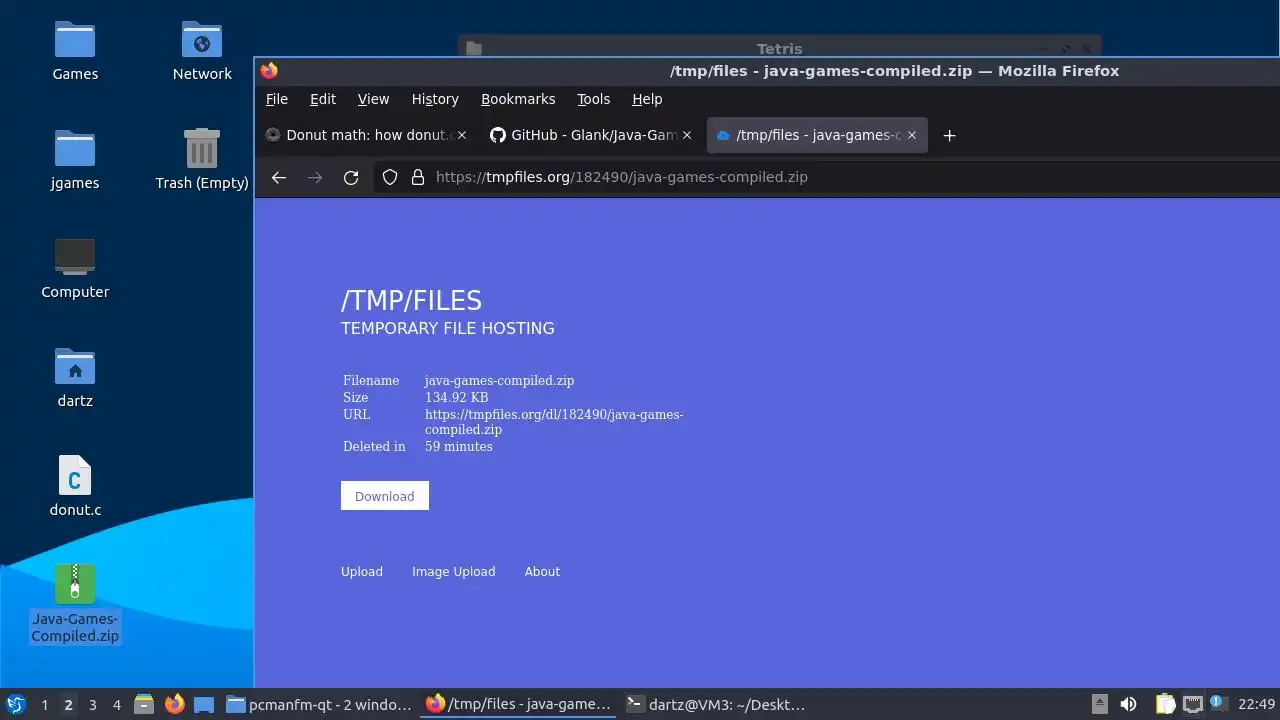Expand the hidden tray items arrow
This screenshot has height=720, width=1280.
coord(1099,704)
